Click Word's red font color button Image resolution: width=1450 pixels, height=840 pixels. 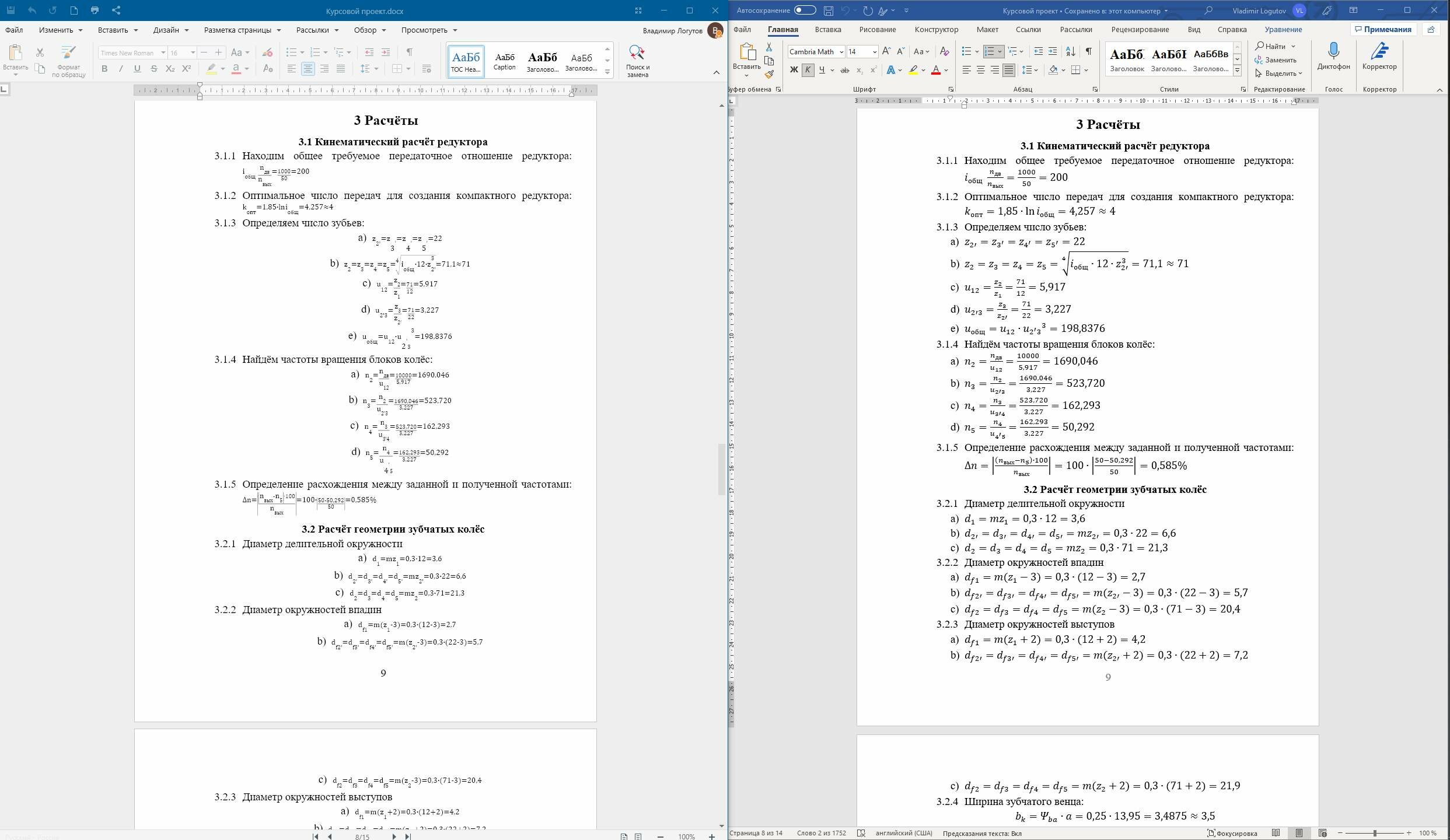(936, 70)
